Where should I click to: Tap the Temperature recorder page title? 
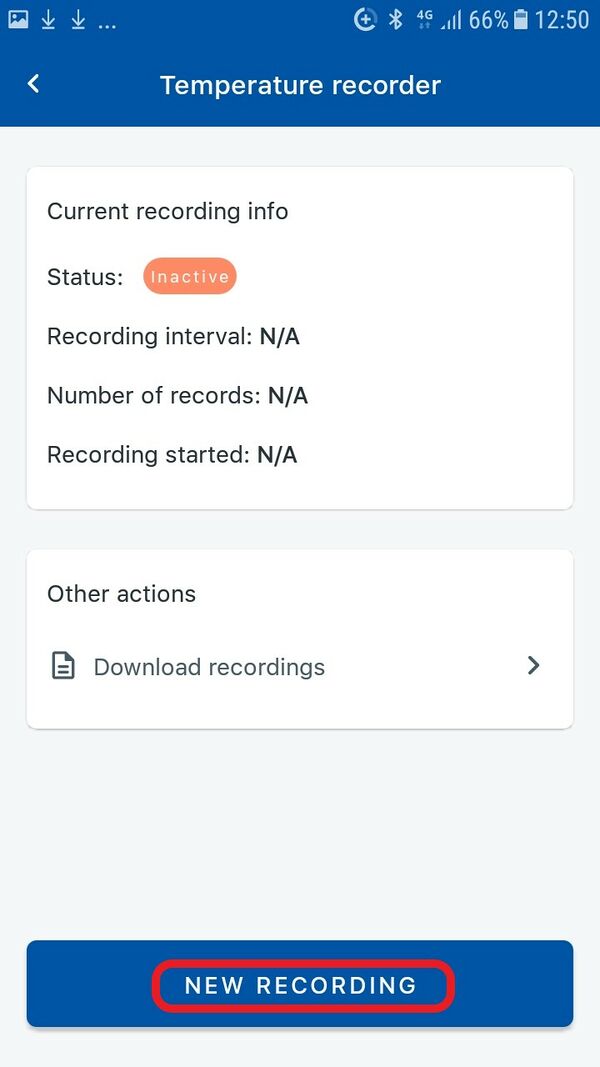pyautogui.click(x=300, y=85)
